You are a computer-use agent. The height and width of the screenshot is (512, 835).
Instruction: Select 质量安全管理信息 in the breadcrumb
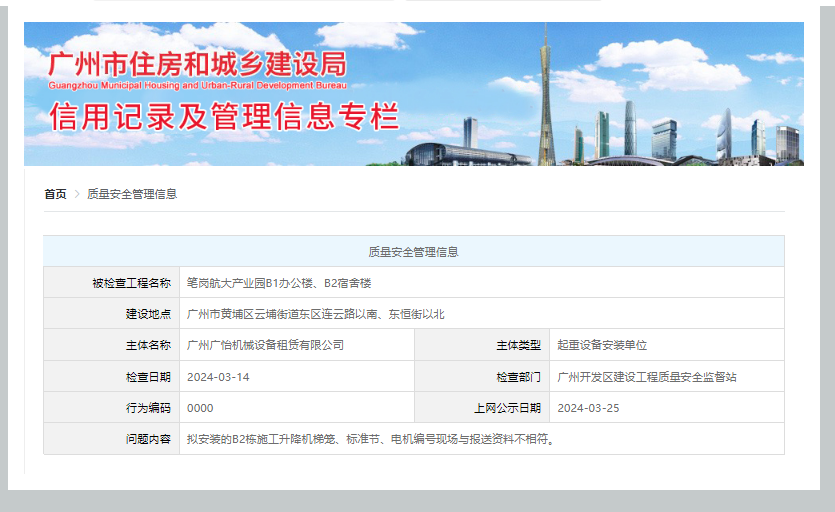[x=132, y=194]
